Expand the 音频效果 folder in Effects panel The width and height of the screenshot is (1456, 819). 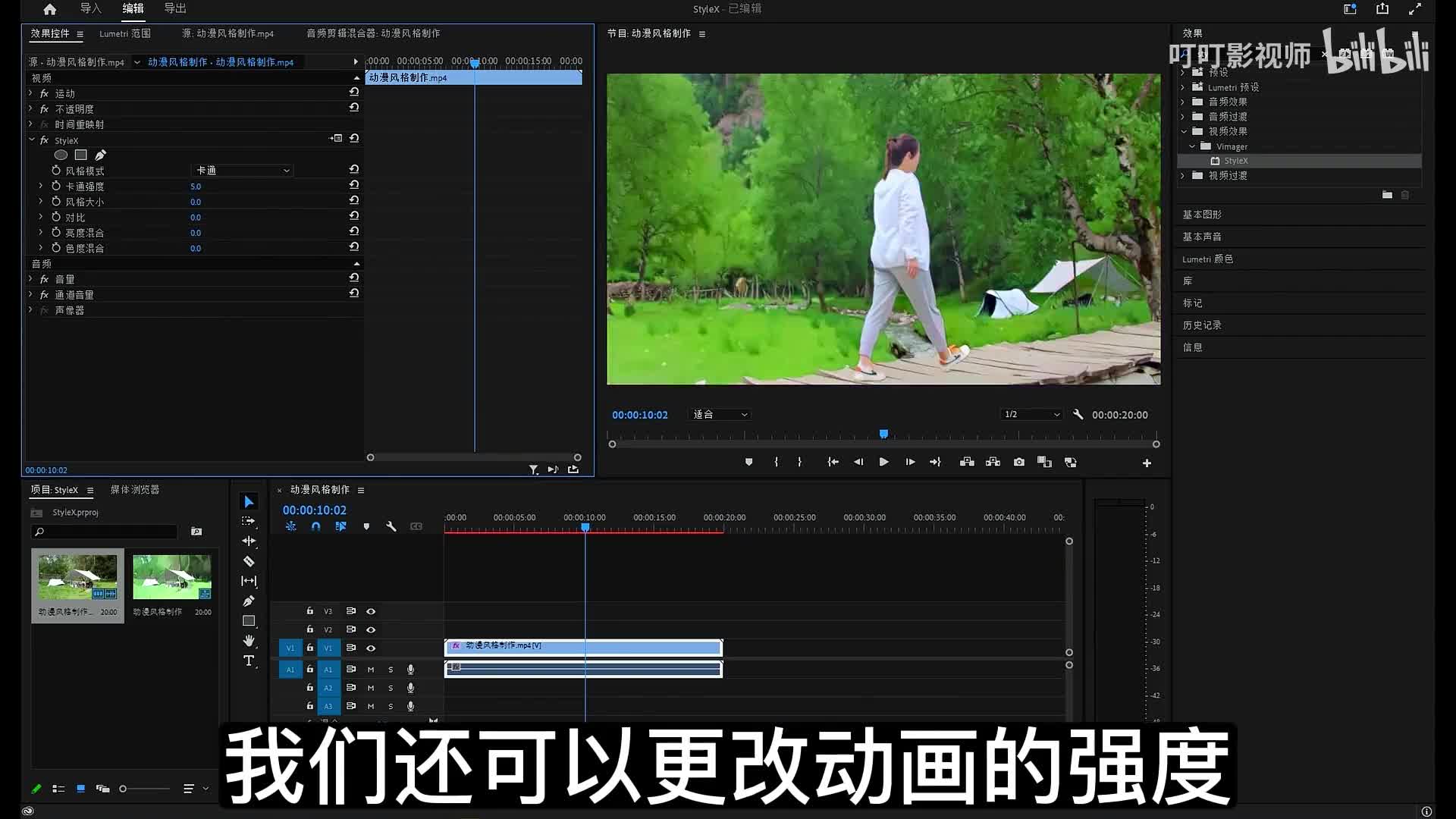(x=1183, y=102)
